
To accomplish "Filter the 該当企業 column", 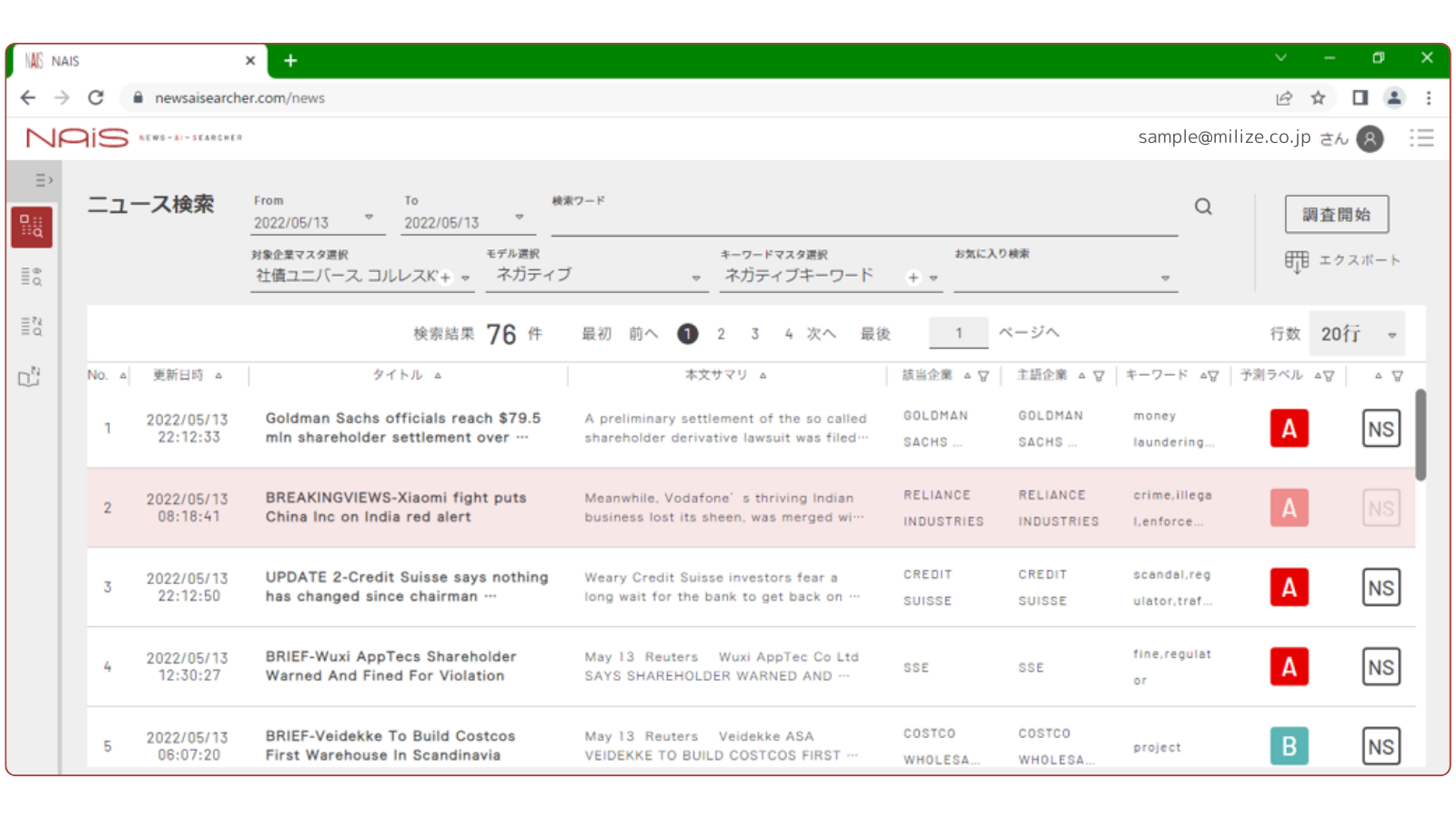I will click(983, 376).
